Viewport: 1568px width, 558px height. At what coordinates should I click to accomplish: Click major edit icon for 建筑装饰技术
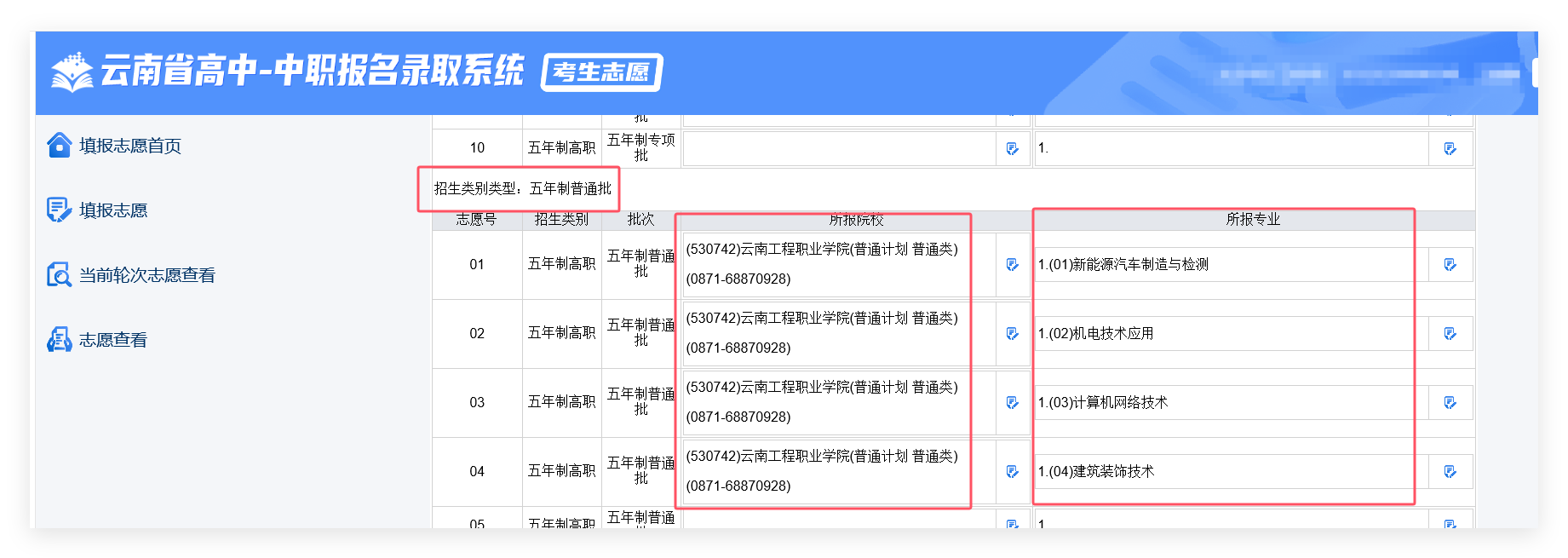click(1450, 472)
